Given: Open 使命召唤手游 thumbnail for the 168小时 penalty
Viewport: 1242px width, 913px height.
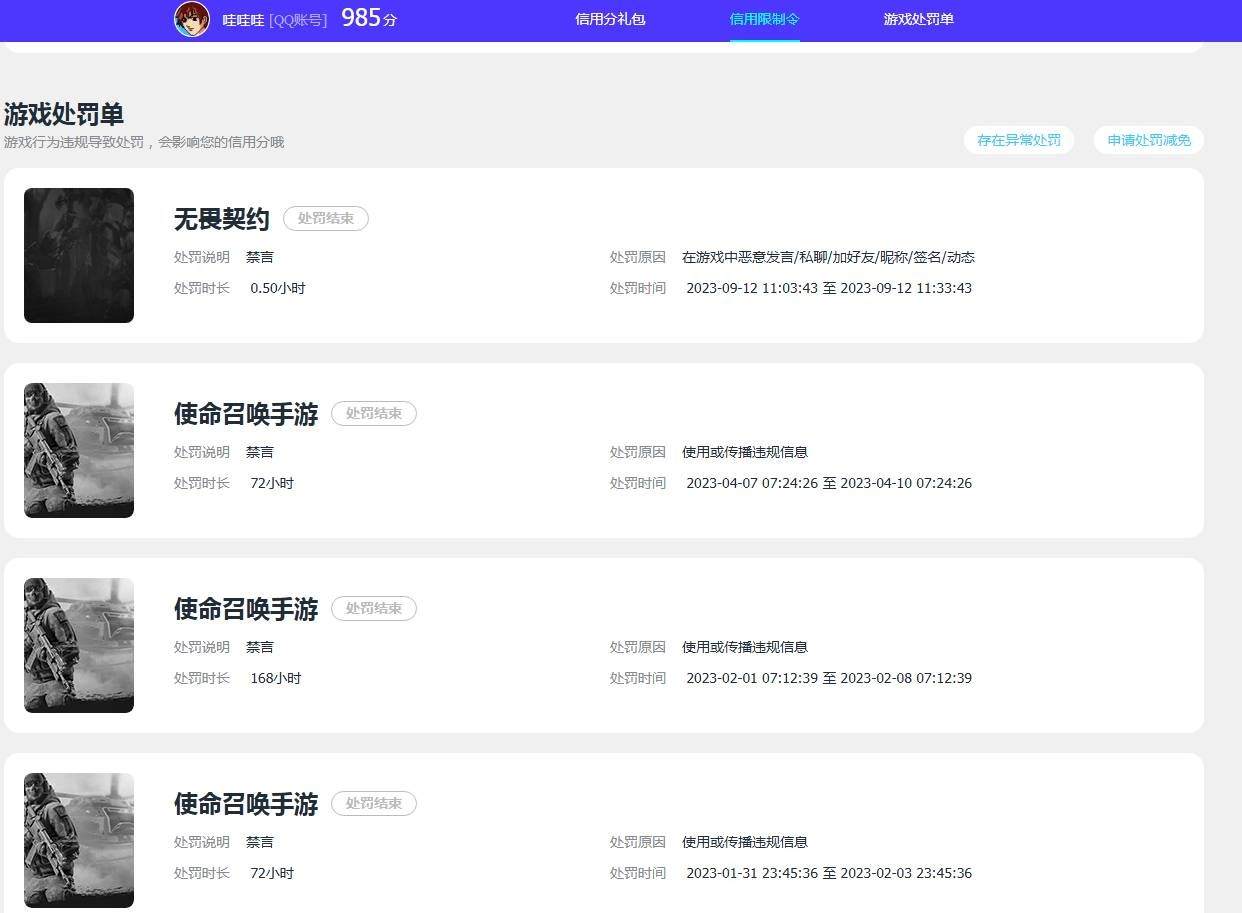Looking at the screenshot, I should point(79,645).
